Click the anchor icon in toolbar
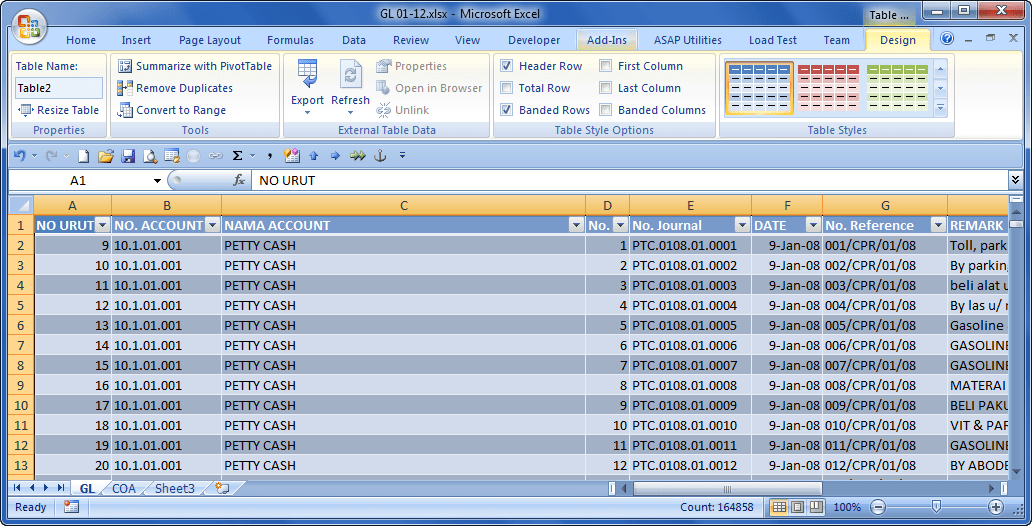This screenshot has width=1032, height=526. [380, 156]
